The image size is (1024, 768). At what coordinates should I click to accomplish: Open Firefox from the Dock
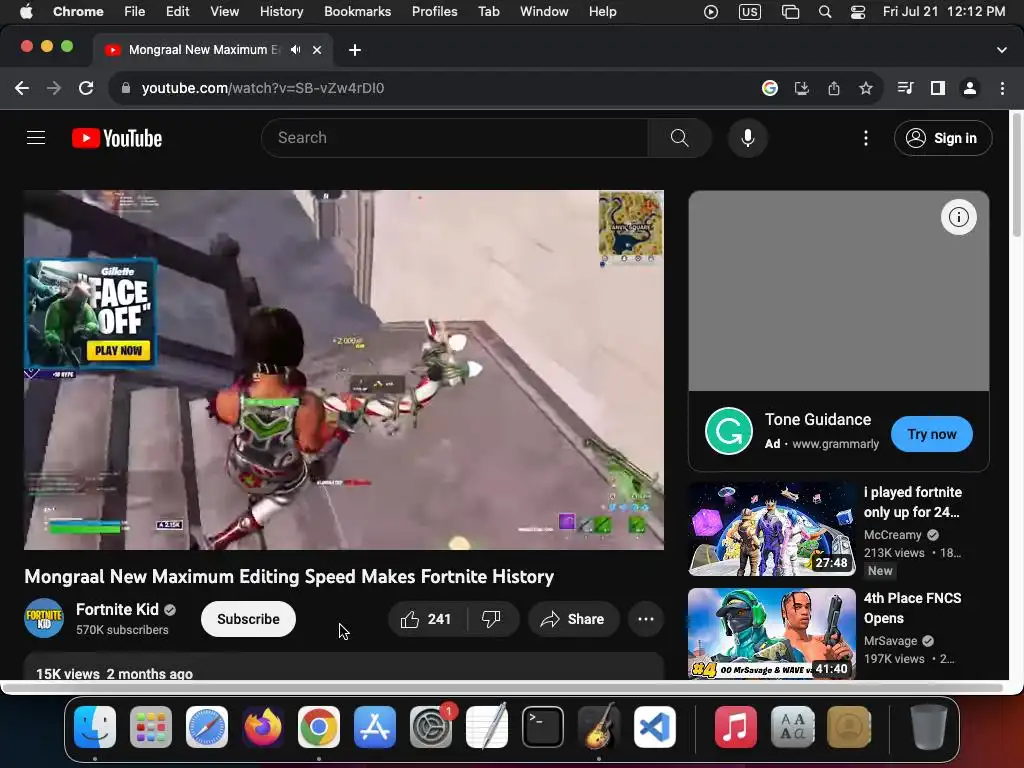(x=263, y=726)
